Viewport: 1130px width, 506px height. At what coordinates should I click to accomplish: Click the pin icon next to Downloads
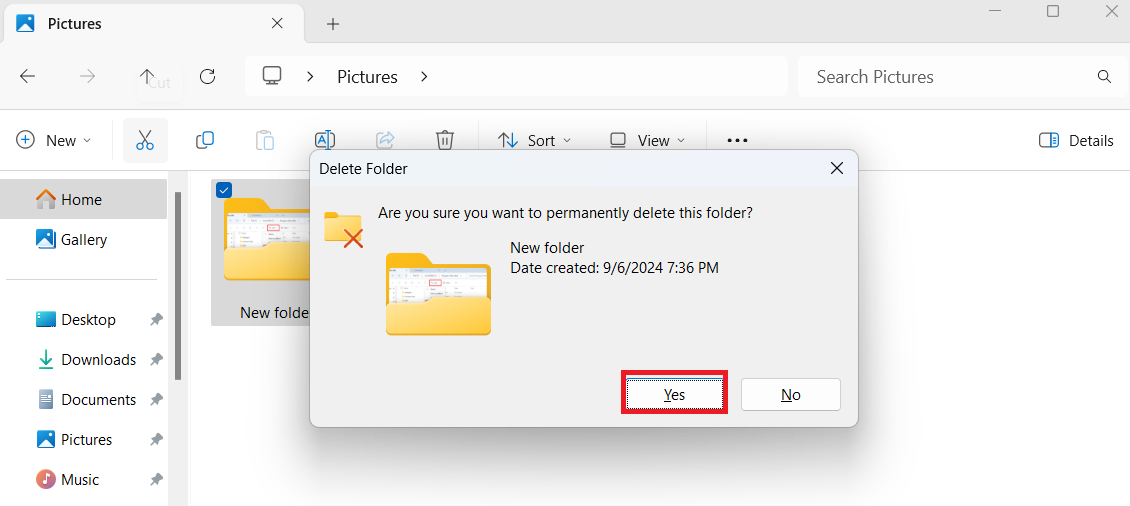click(x=156, y=360)
